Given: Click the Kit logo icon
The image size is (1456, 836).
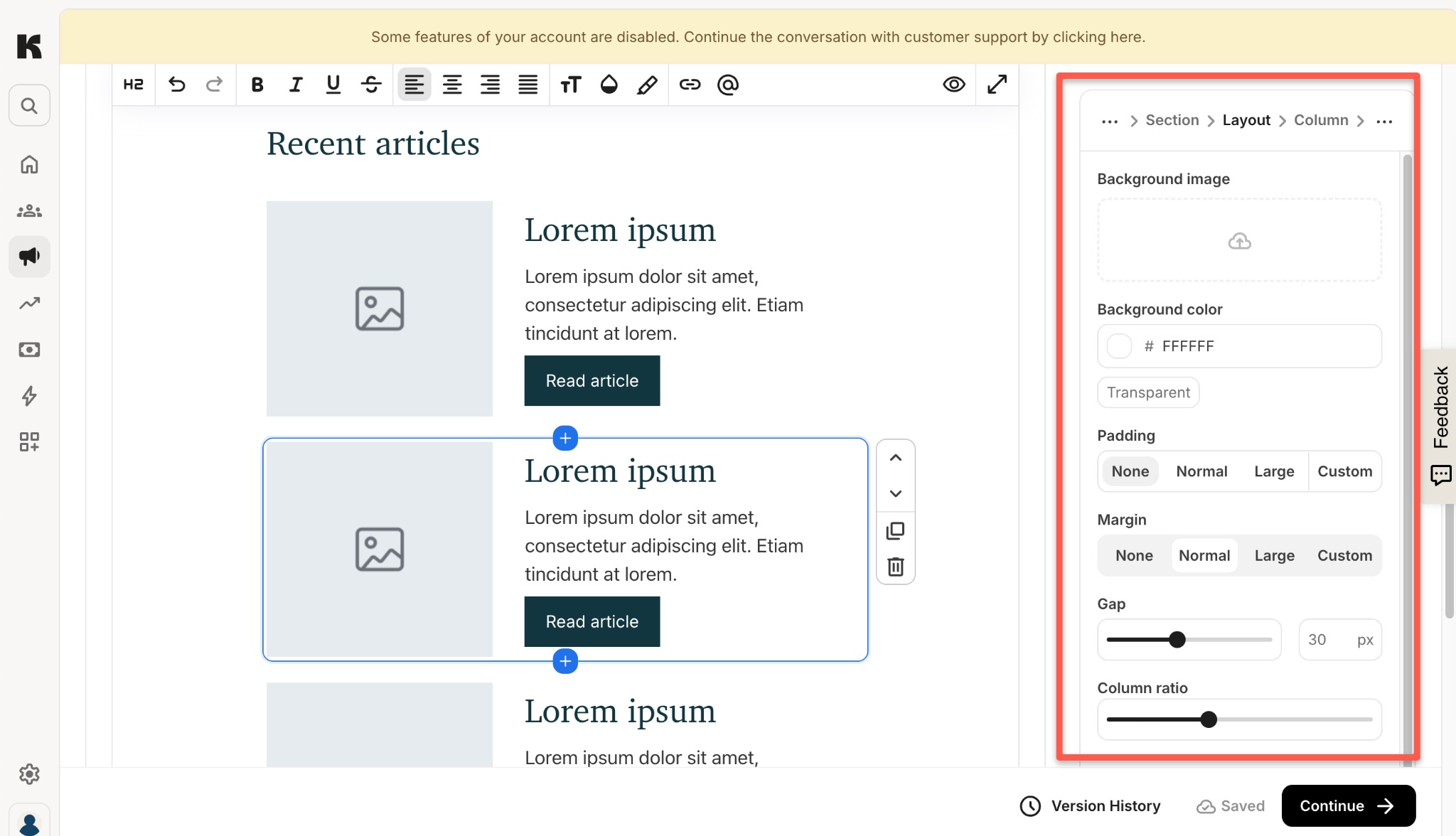Looking at the screenshot, I should (x=29, y=46).
